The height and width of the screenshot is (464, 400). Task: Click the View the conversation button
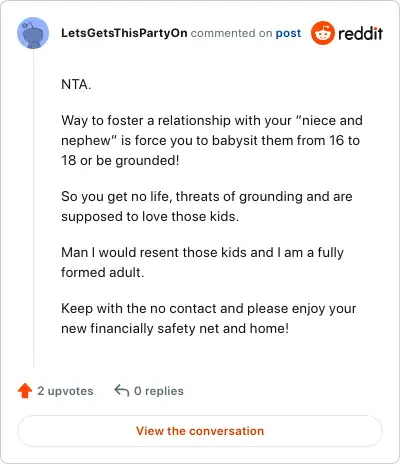coord(200,431)
